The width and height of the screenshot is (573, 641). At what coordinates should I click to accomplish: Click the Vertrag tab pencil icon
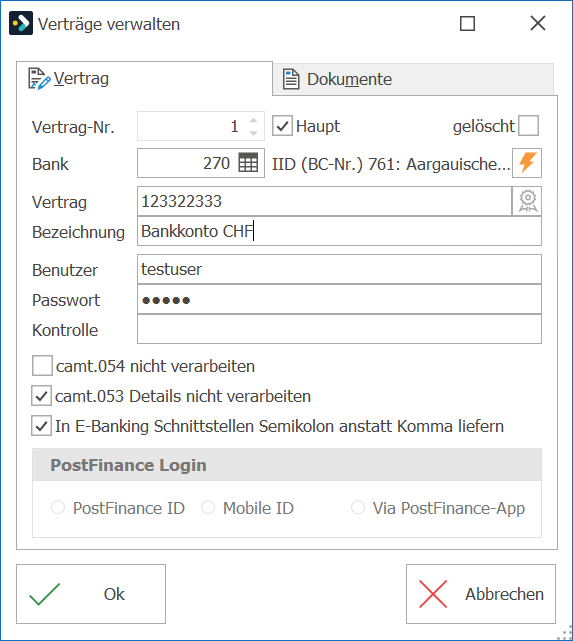(x=39, y=78)
